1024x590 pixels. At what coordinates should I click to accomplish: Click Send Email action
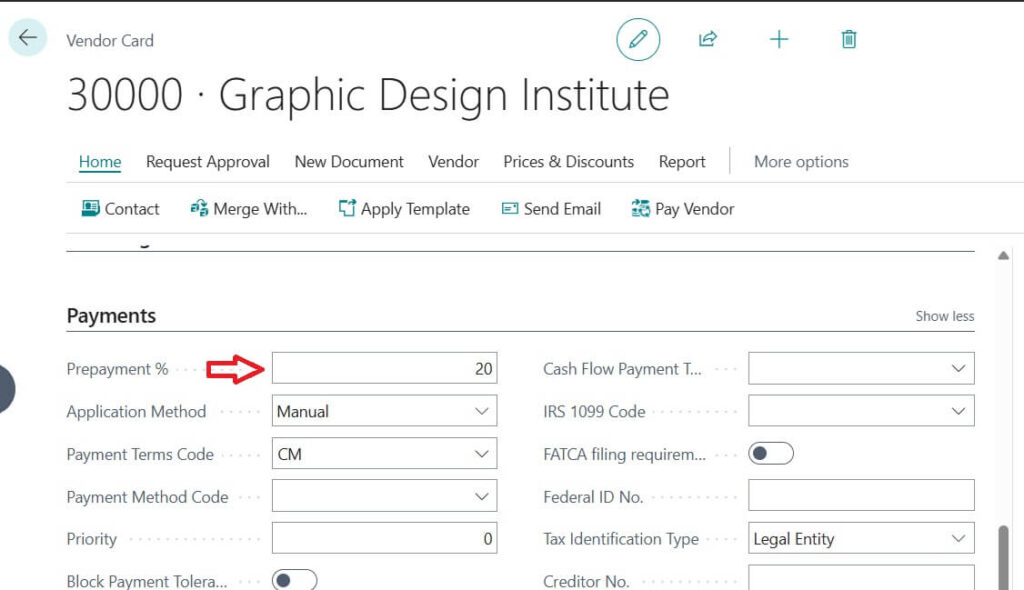pos(551,209)
